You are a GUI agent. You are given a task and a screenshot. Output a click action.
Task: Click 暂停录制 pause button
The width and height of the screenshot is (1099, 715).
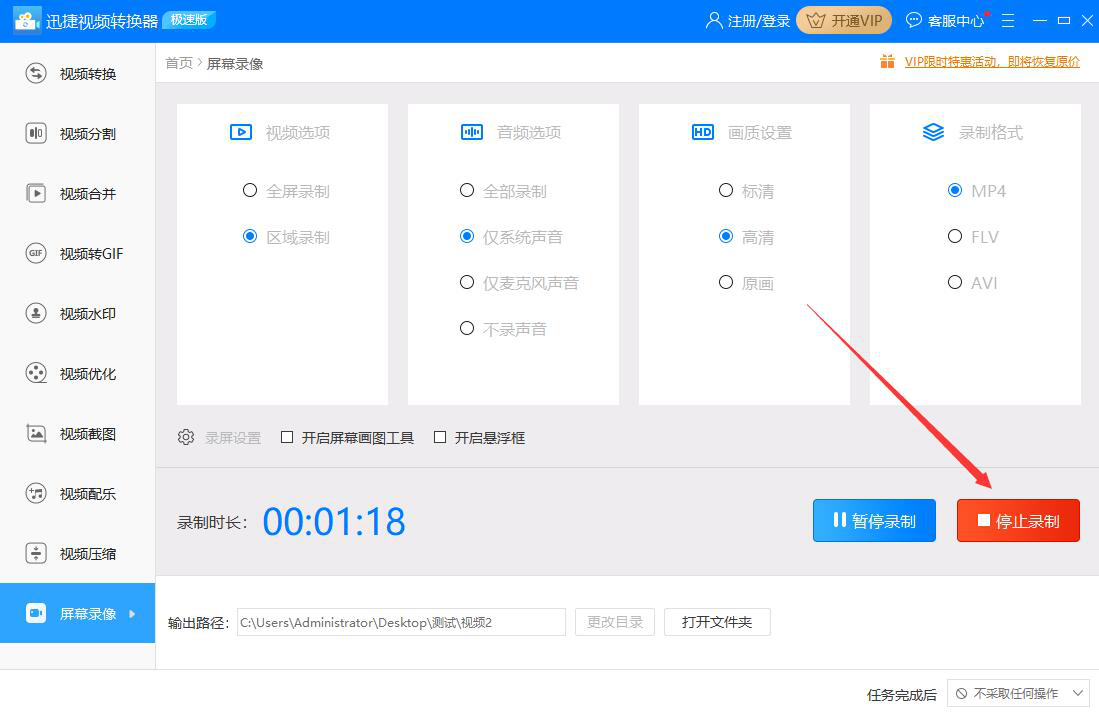[x=874, y=520]
